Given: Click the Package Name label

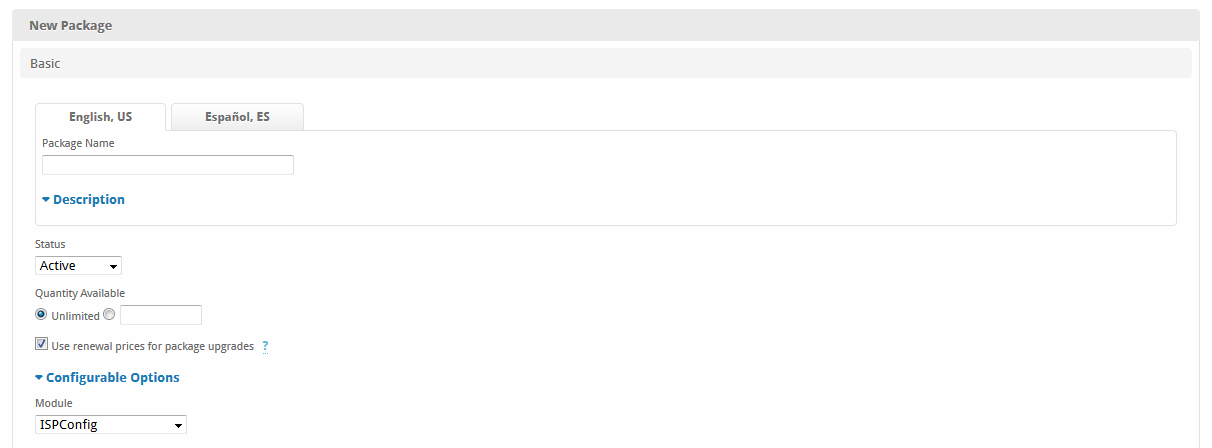Looking at the screenshot, I should coord(78,143).
